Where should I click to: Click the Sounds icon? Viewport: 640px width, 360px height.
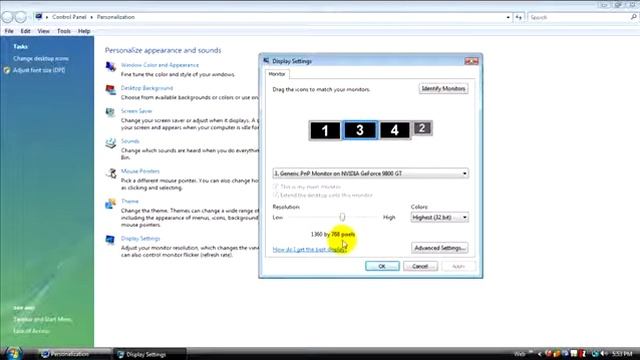pos(111,142)
